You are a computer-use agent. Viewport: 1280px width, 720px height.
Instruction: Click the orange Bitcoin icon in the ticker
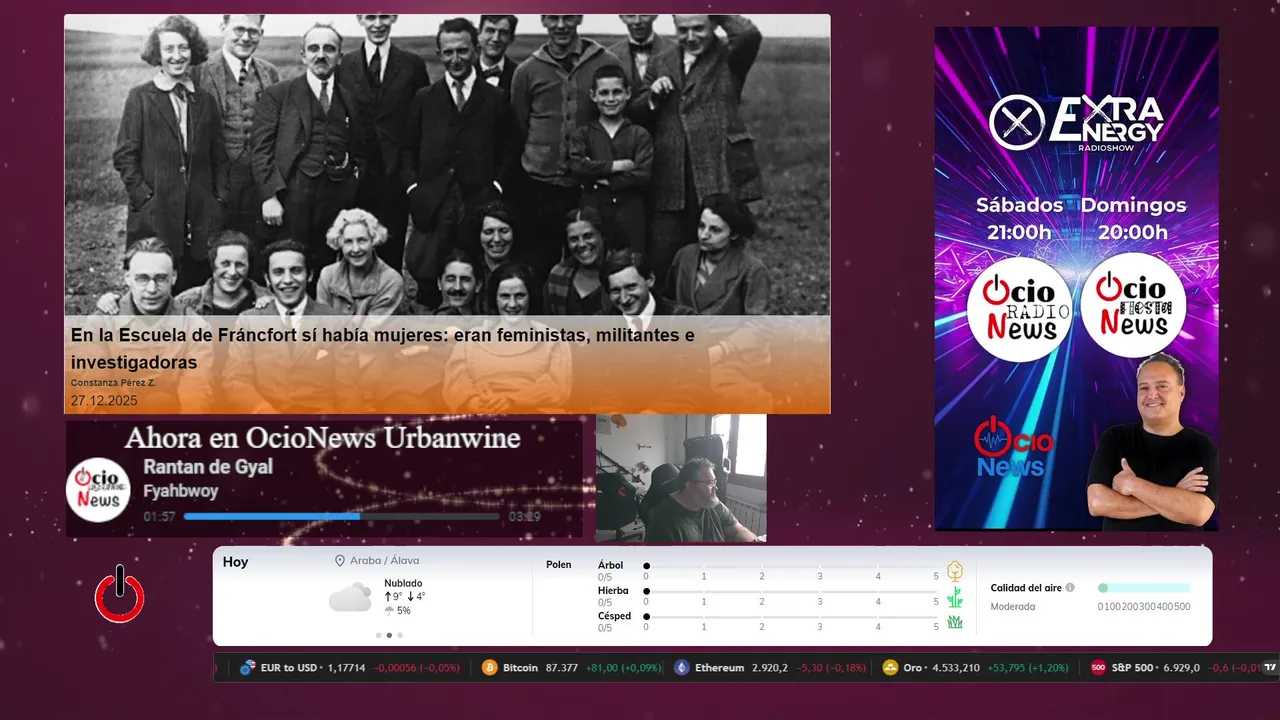pos(490,667)
